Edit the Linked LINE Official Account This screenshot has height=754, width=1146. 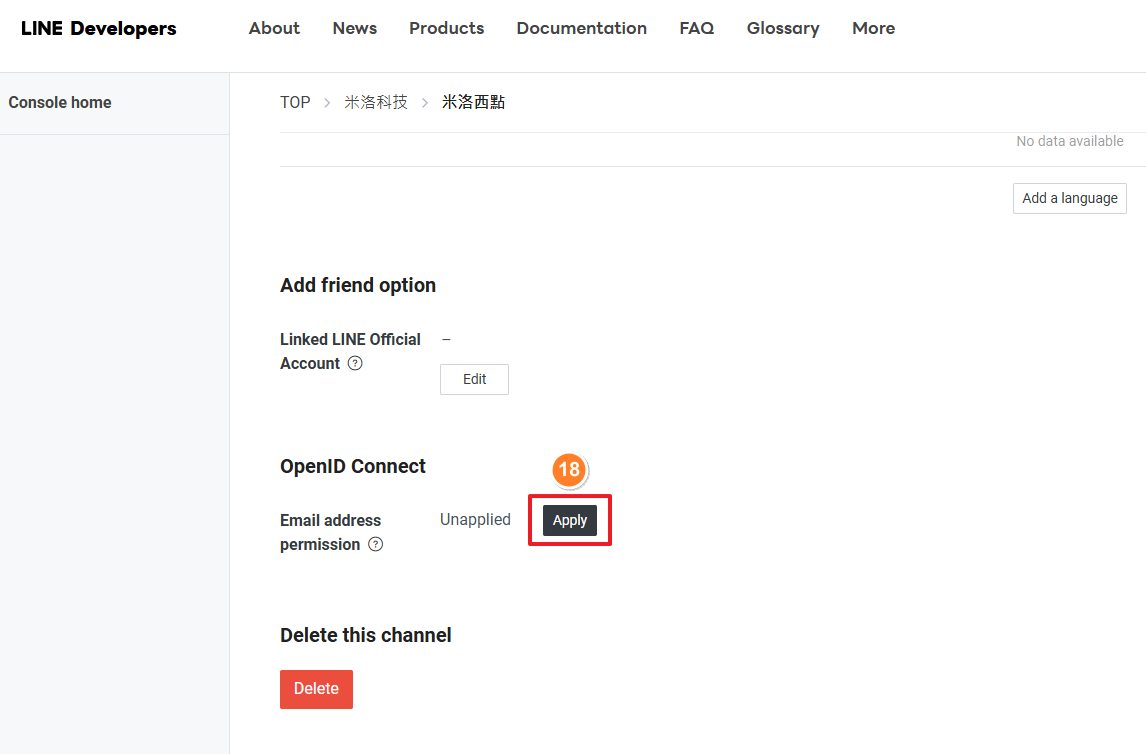point(474,379)
